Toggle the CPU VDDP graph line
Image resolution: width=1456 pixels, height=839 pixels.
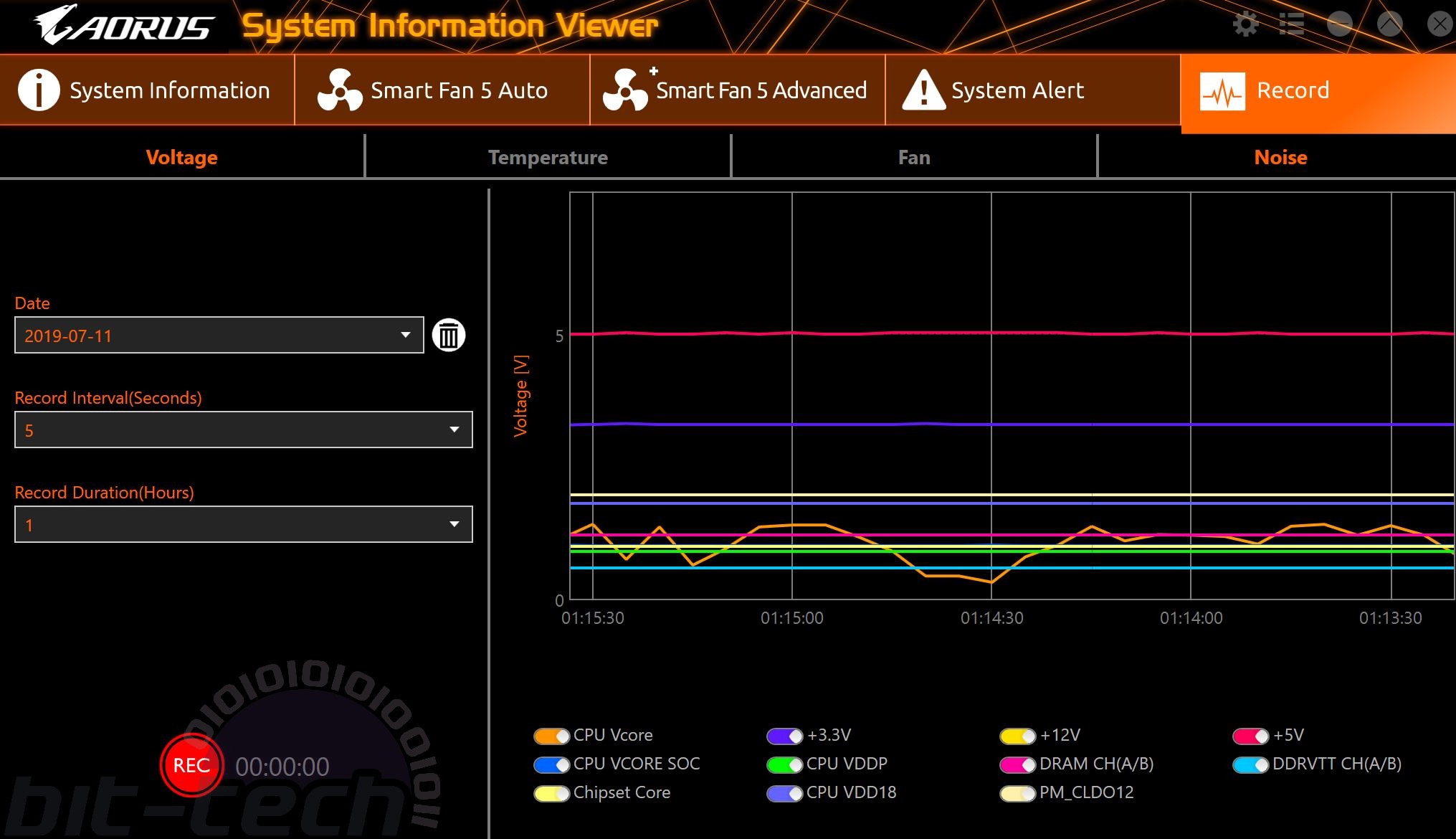tap(785, 764)
